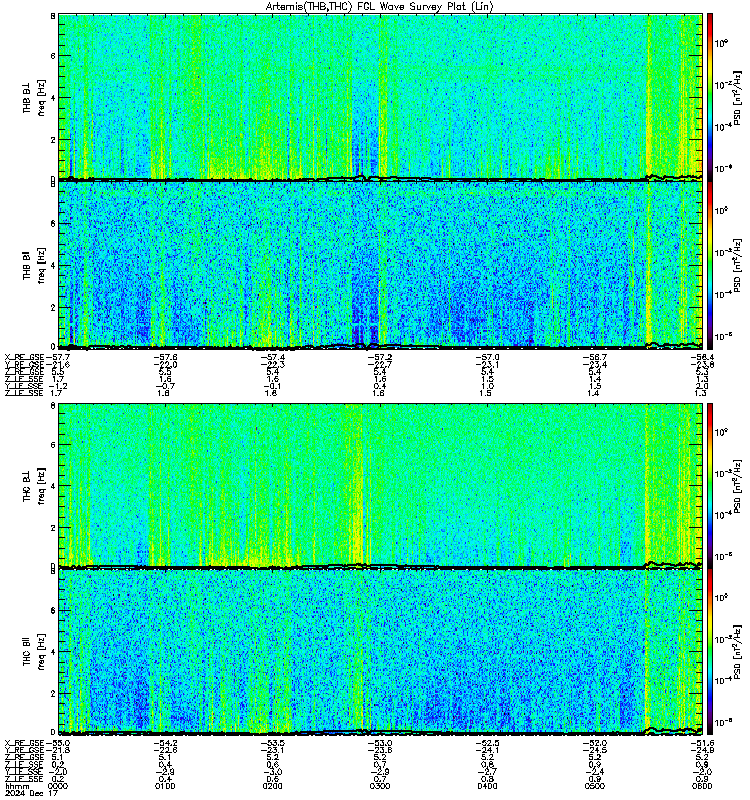Click the color bar beside the THC B⊥ spectrogram
This screenshot has width=750, height=800.
pyautogui.click(x=709, y=485)
